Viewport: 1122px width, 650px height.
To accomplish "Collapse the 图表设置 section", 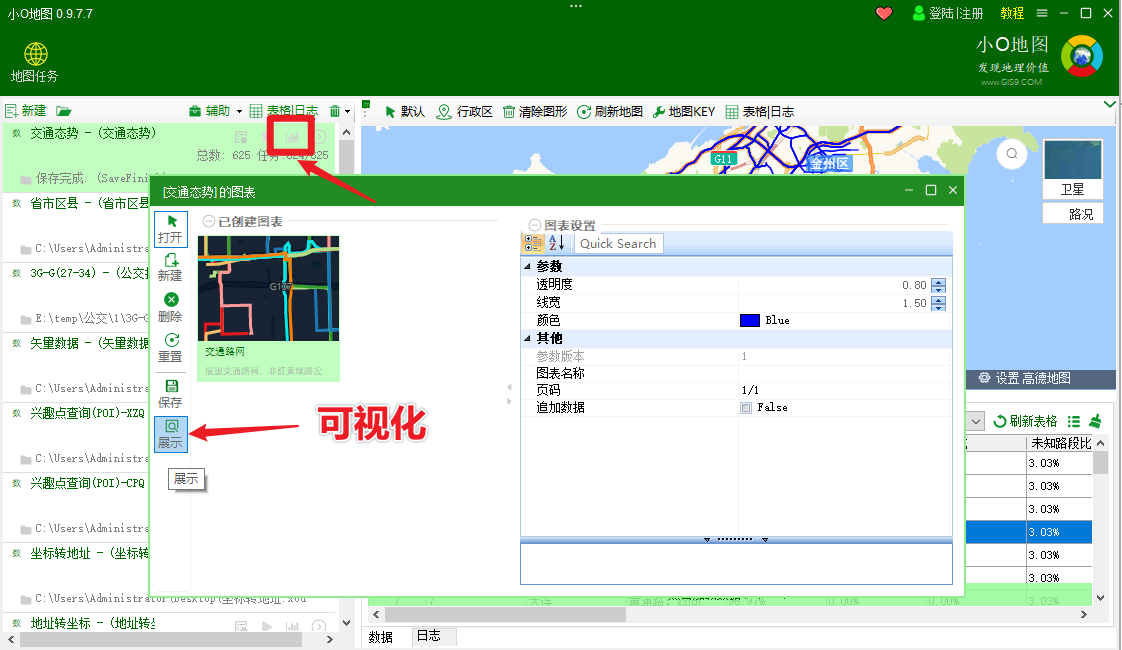I will tap(535, 225).
